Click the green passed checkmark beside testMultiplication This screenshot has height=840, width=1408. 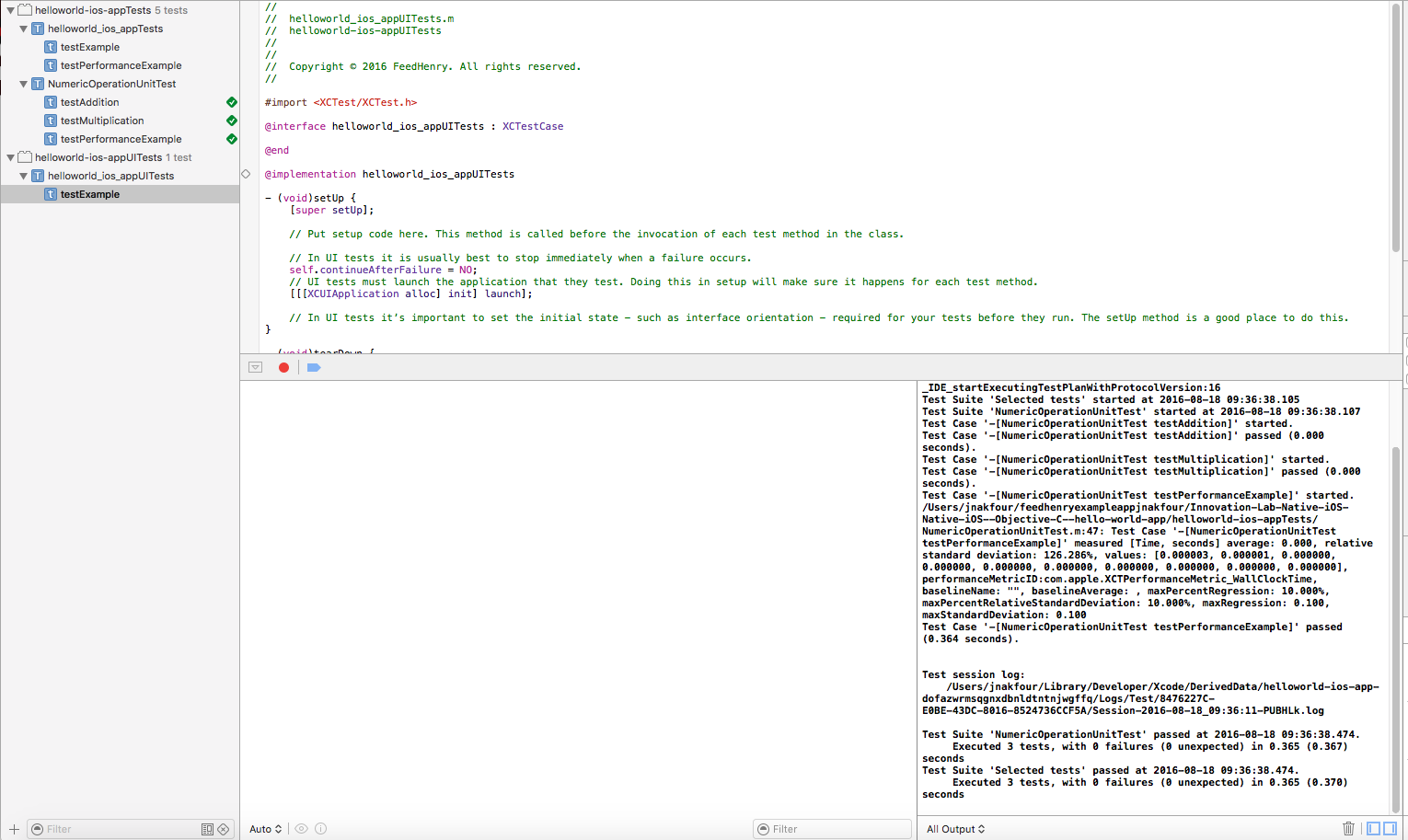click(232, 121)
